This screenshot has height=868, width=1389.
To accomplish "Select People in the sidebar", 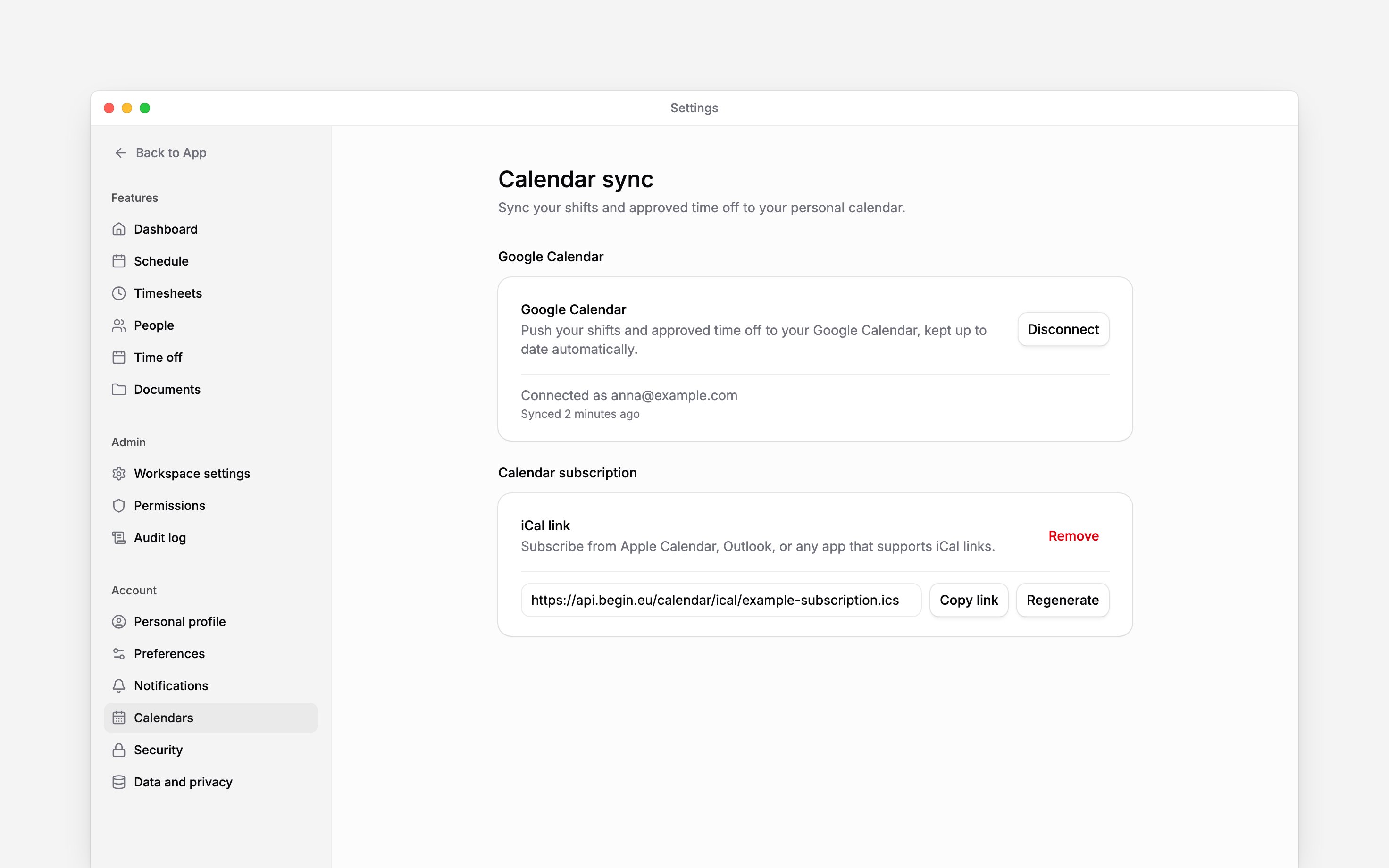I will (x=210, y=325).
